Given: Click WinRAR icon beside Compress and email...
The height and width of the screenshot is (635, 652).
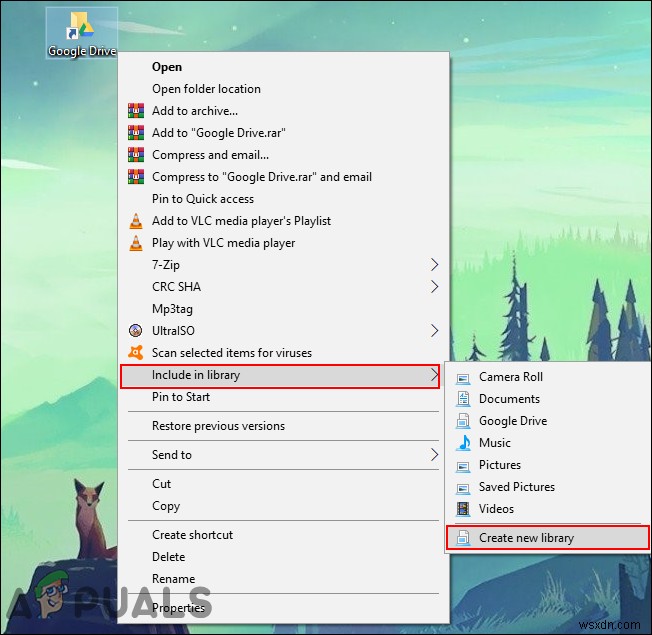Looking at the screenshot, I should pos(136,155).
